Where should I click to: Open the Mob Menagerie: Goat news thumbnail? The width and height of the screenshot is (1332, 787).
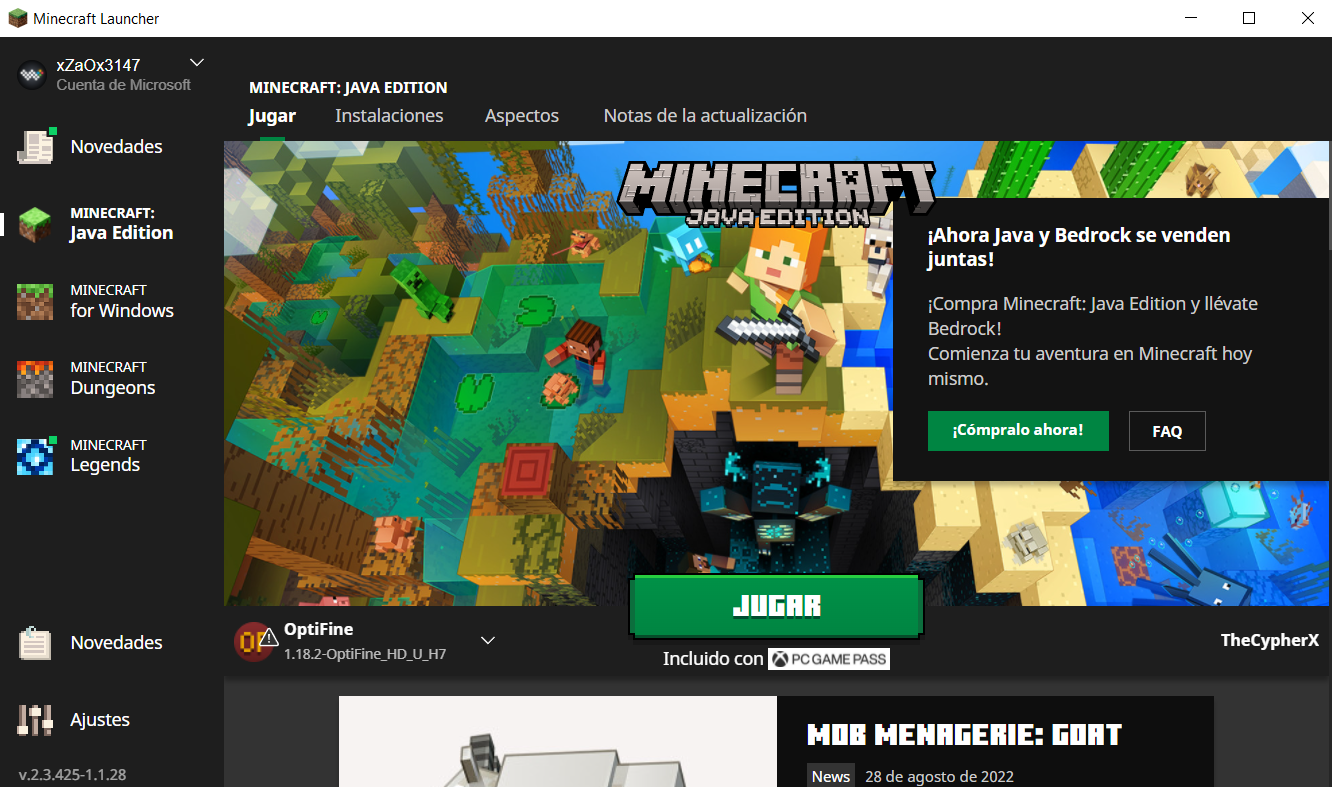pos(557,741)
